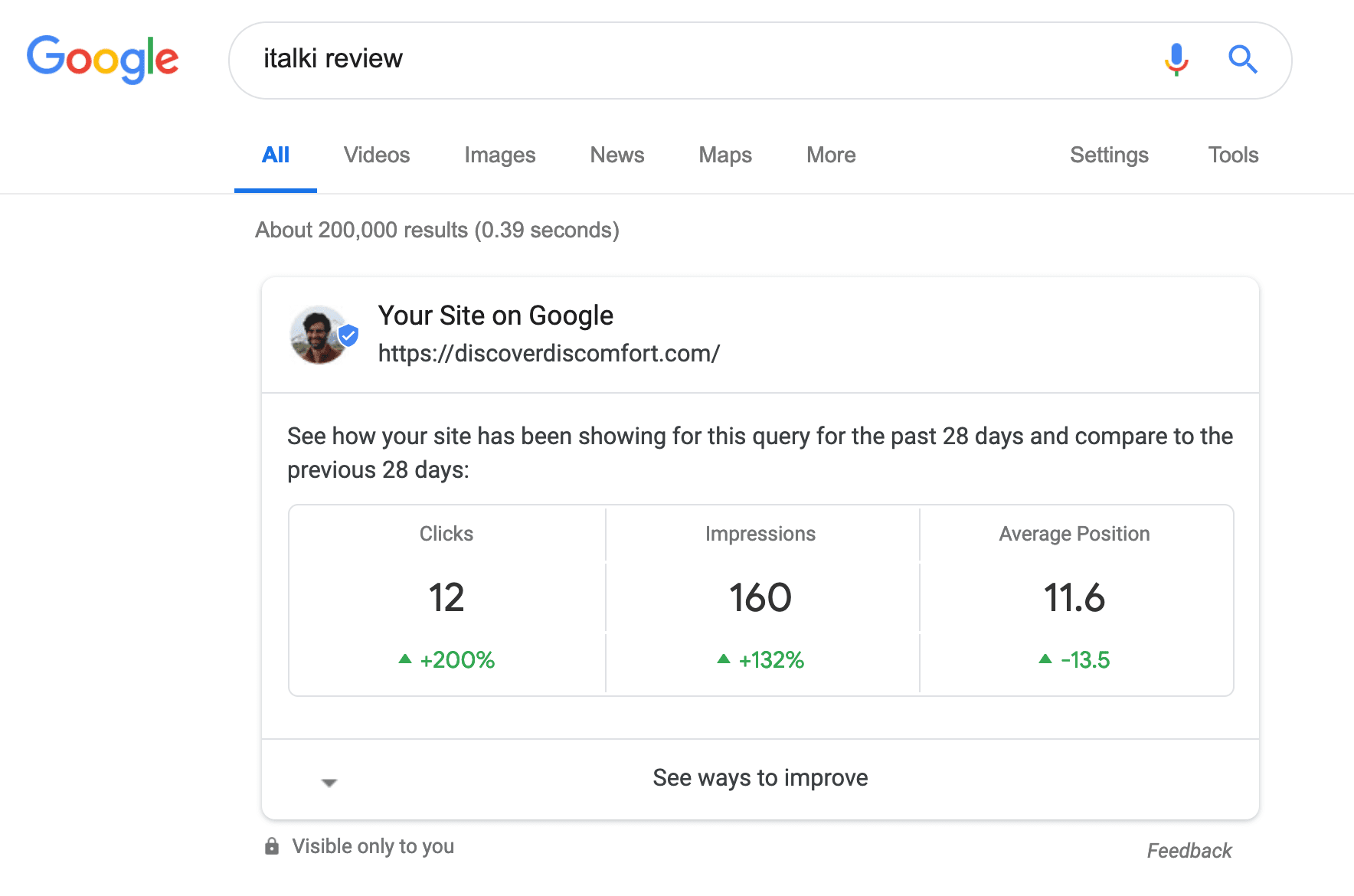Click the Average Position column label
Screen dimensions: 1354x896
[x=1074, y=534]
